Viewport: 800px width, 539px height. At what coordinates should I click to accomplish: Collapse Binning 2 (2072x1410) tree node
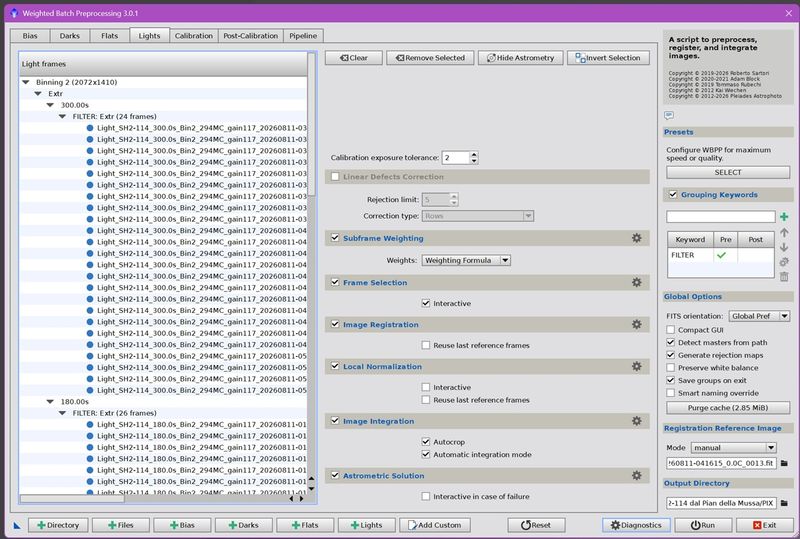coord(26,82)
